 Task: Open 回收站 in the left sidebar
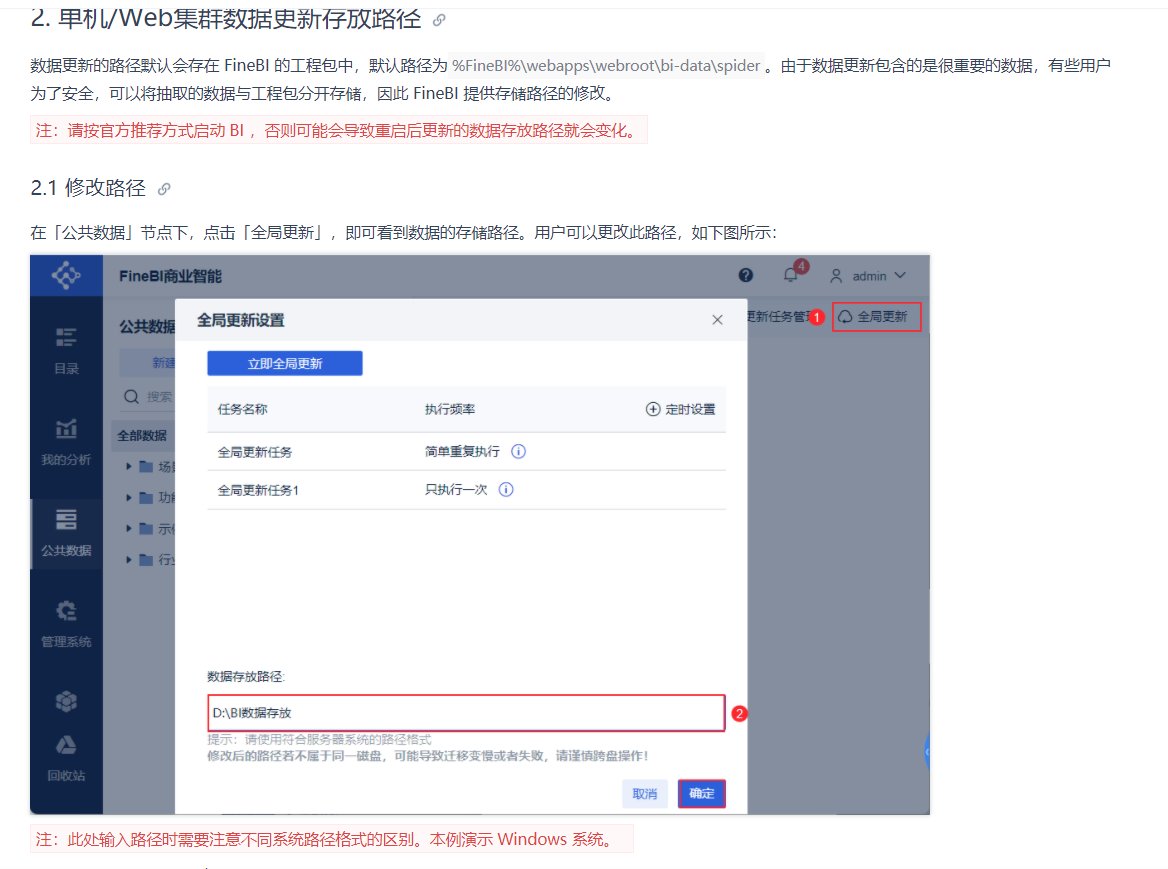pyautogui.click(x=66, y=758)
